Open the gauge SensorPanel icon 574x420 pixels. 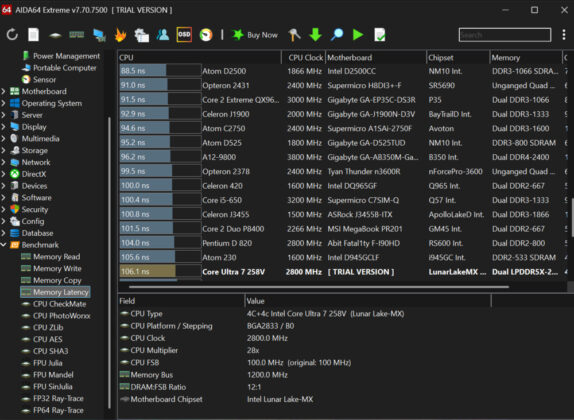click(x=206, y=35)
